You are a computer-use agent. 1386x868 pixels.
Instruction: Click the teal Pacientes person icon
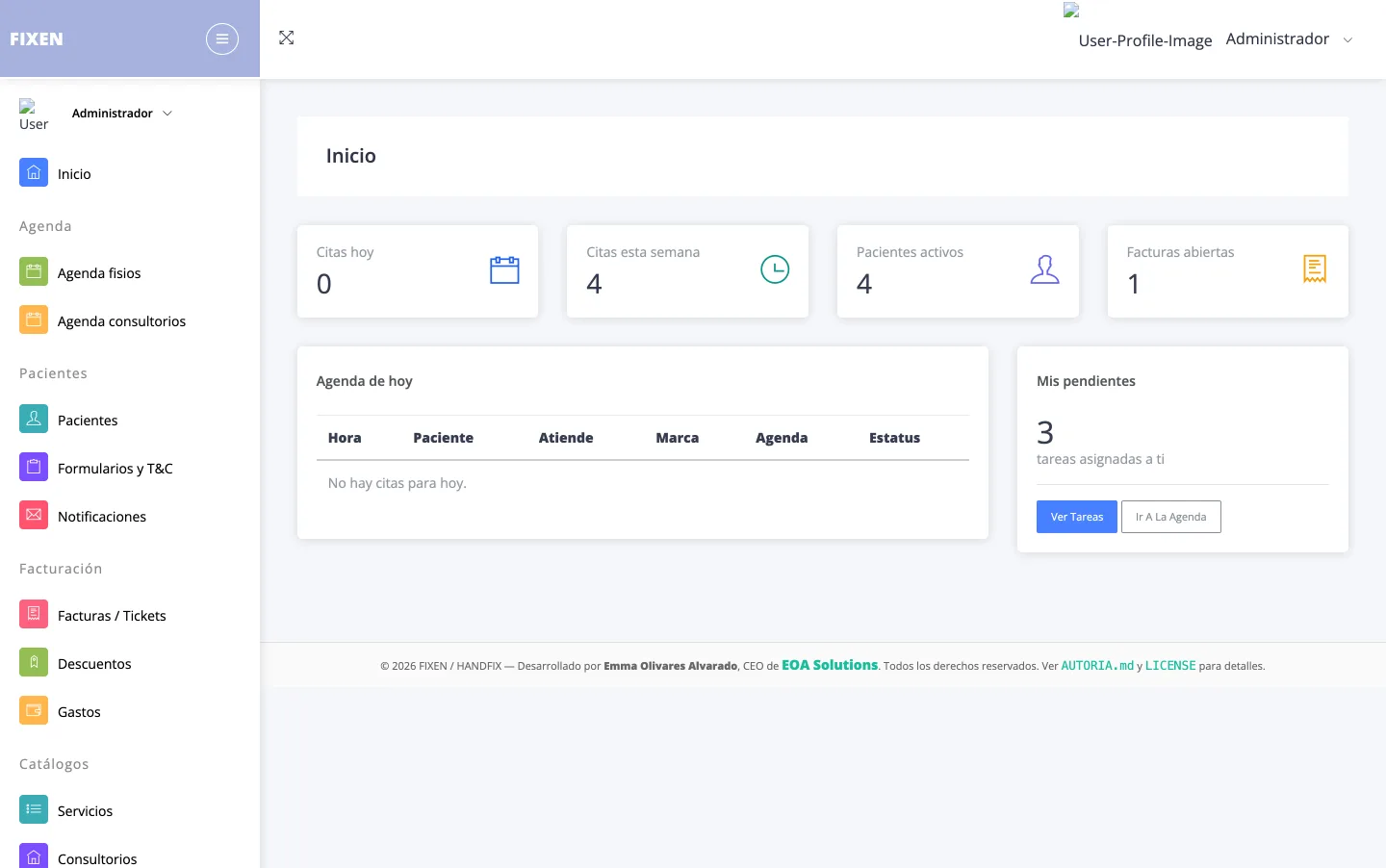click(34, 420)
